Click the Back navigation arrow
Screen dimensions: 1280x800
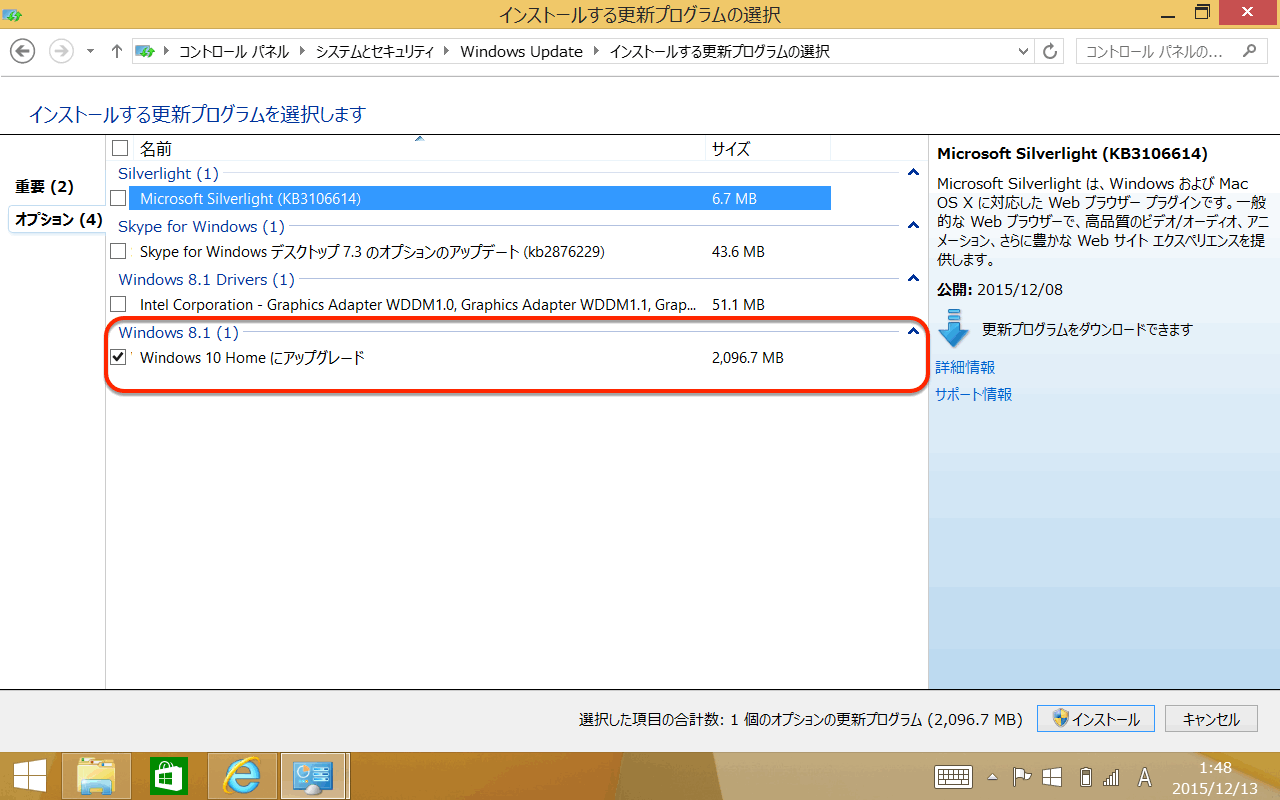23,51
